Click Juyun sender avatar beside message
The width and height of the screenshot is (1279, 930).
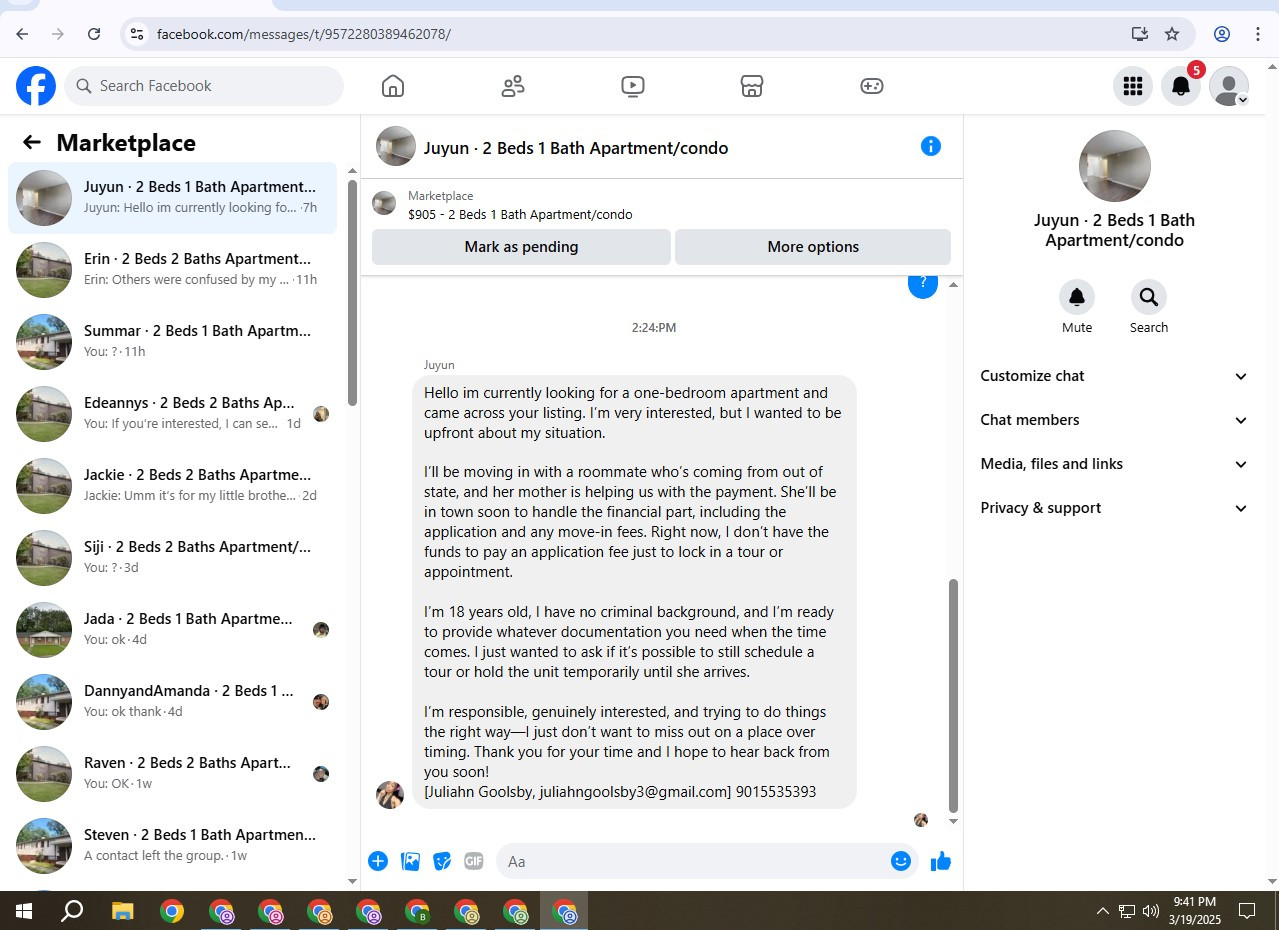click(x=390, y=795)
